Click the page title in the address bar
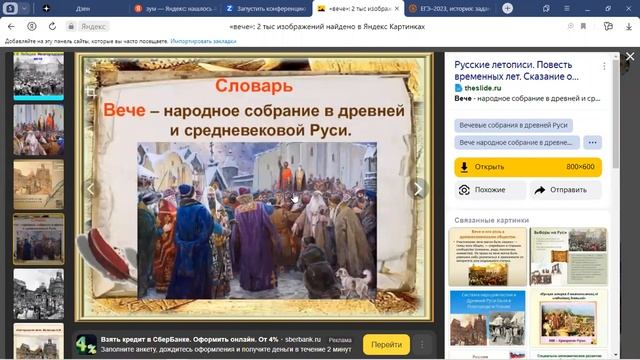640x360 pixels. pyautogui.click(x=327, y=27)
